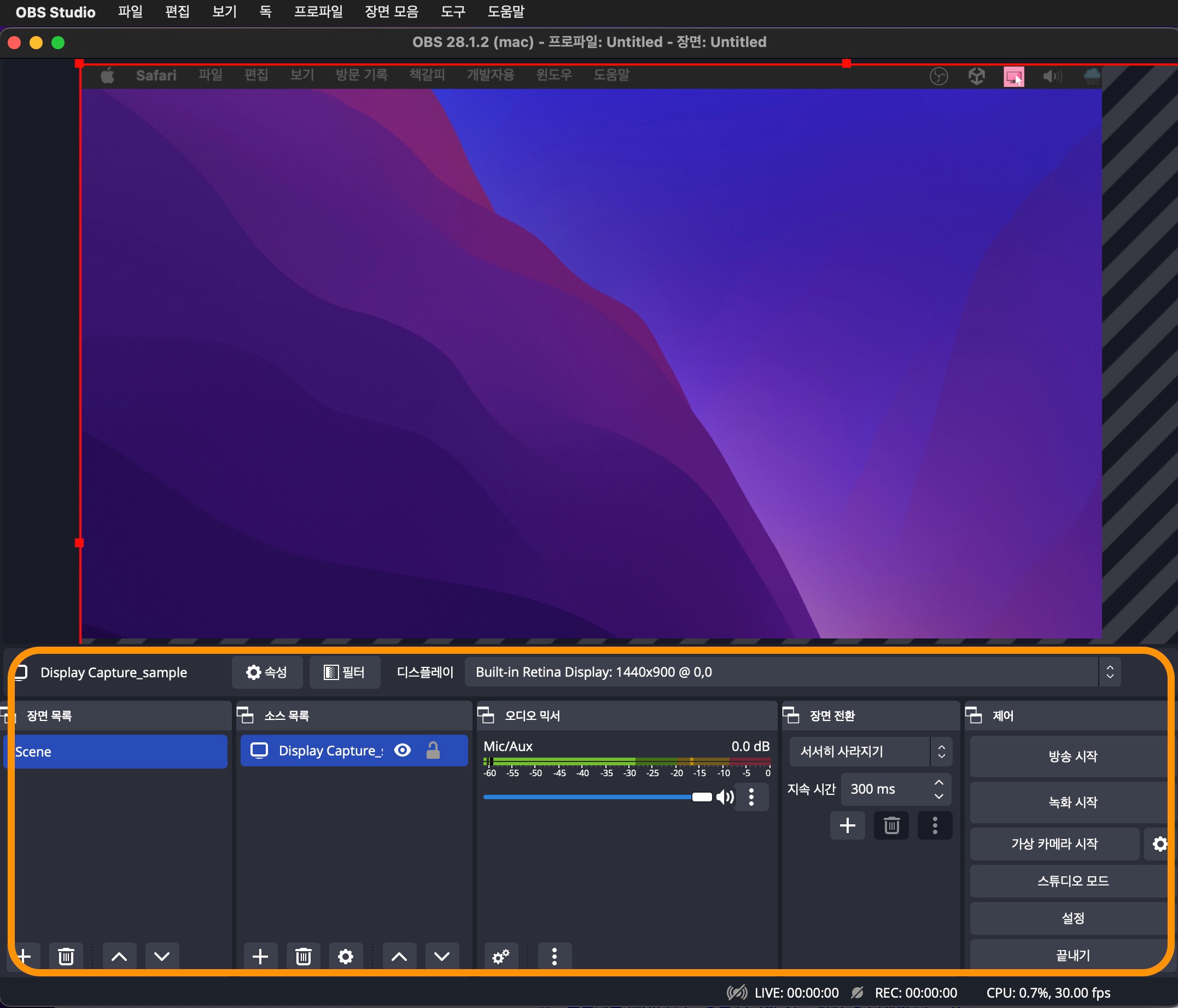Open 장면 모음 menu in menu bar
Screen dimensions: 1178x1008
click(x=392, y=12)
